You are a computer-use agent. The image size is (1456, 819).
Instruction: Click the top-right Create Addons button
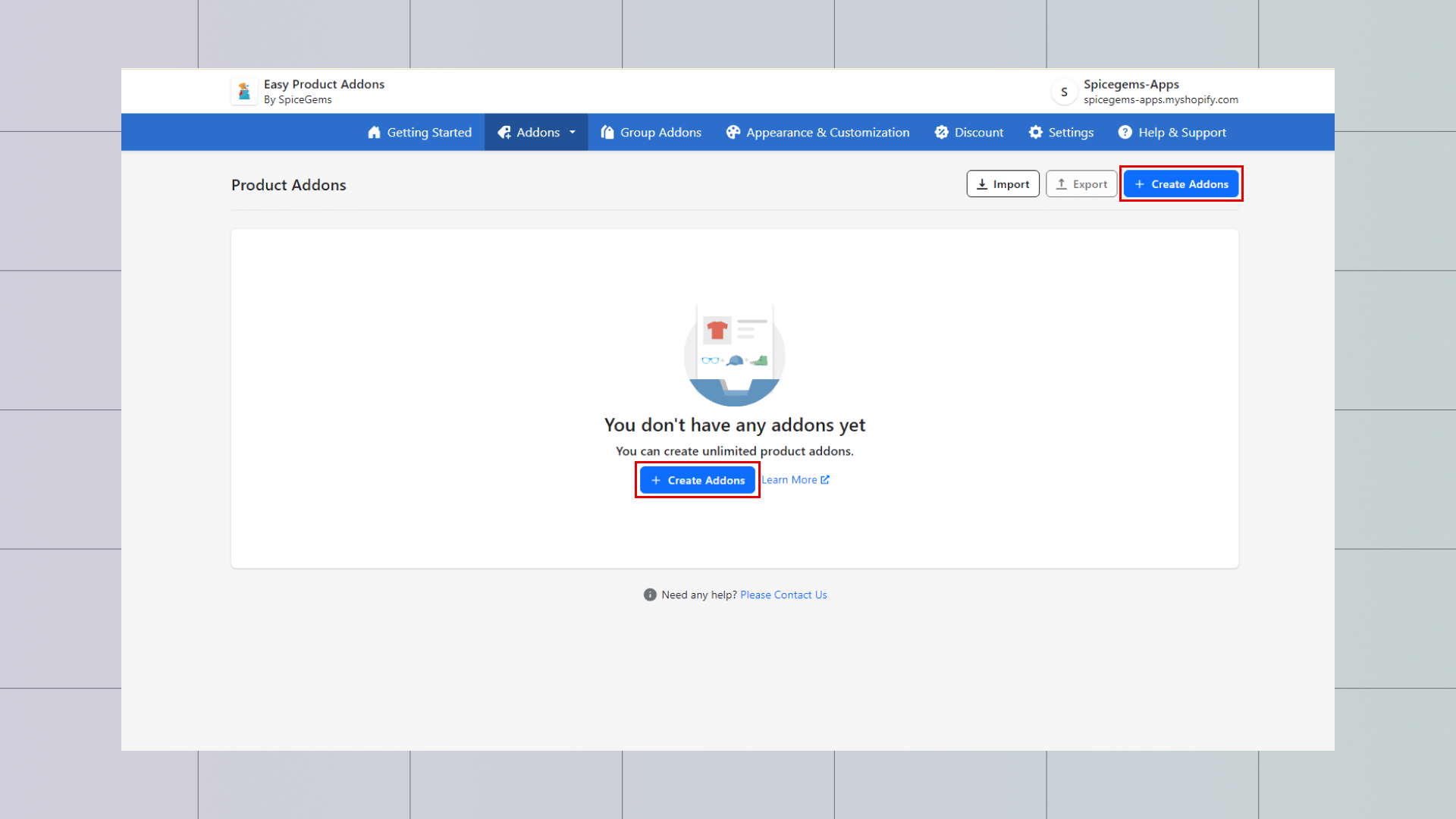click(1181, 184)
